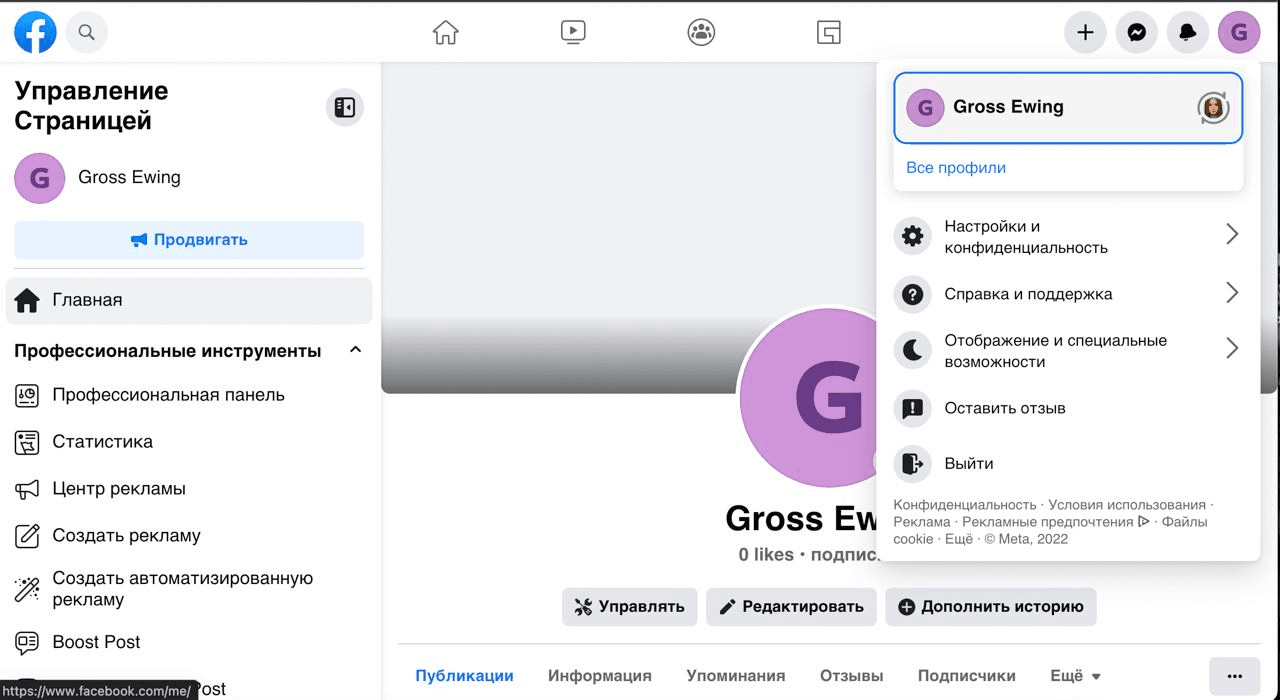
Task: Click the Статистика chart icon
Action: point(27,442)
